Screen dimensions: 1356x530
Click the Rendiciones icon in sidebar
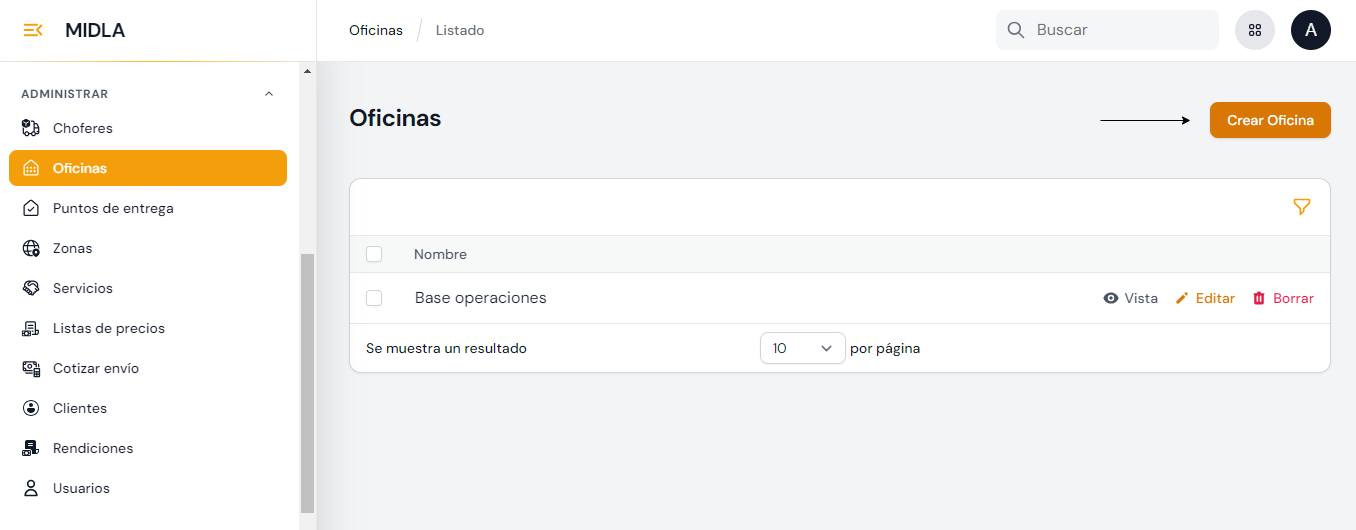pos(31,448)
